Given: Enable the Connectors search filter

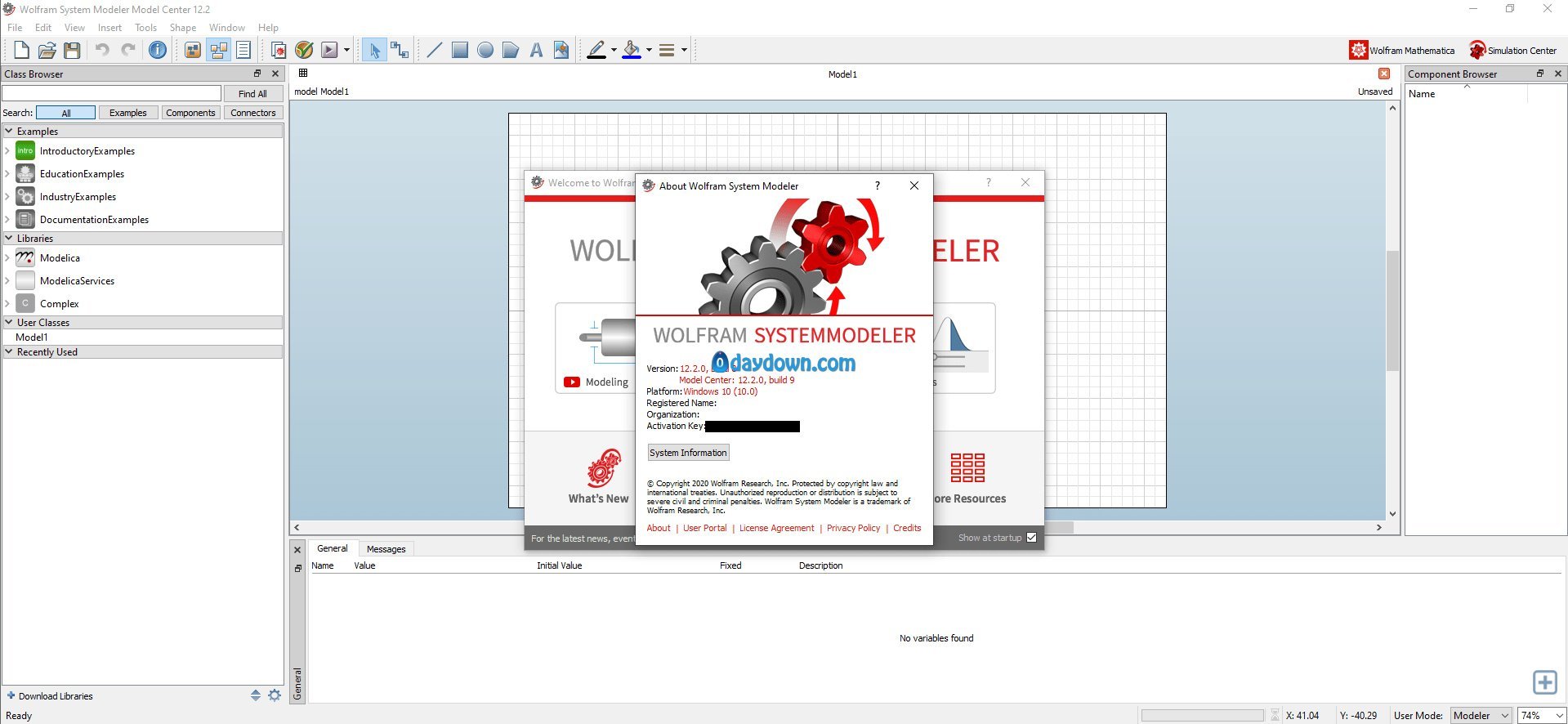Looking at the screenshot, I should pyautogui.click(x=252, y=113).
